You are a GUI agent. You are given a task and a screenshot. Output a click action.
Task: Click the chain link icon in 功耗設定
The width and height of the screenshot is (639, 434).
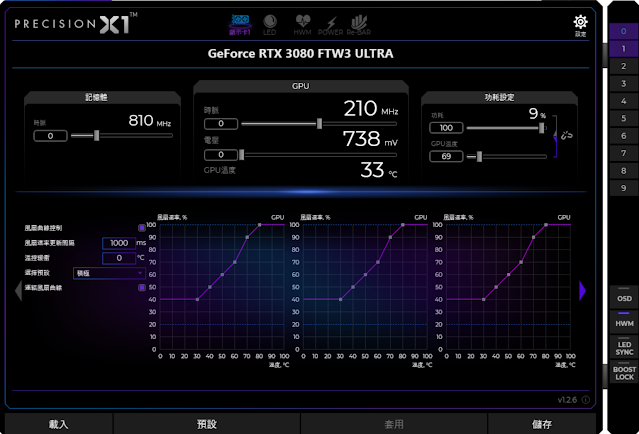tap(566, 135)
